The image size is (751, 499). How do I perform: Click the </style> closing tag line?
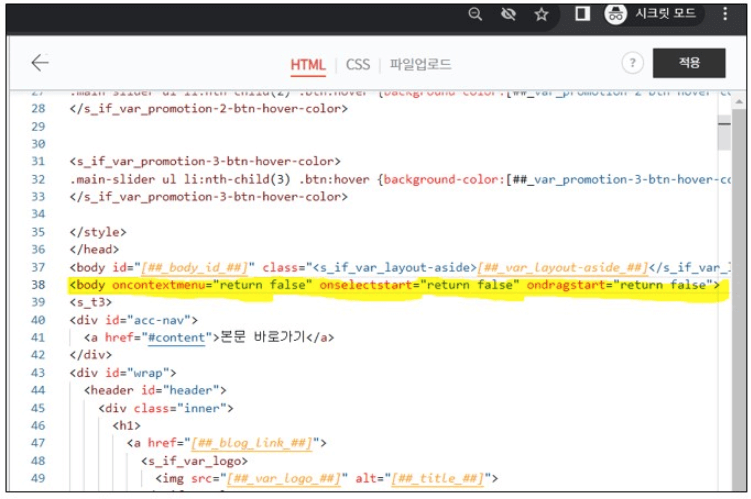(x=98, y=232)
